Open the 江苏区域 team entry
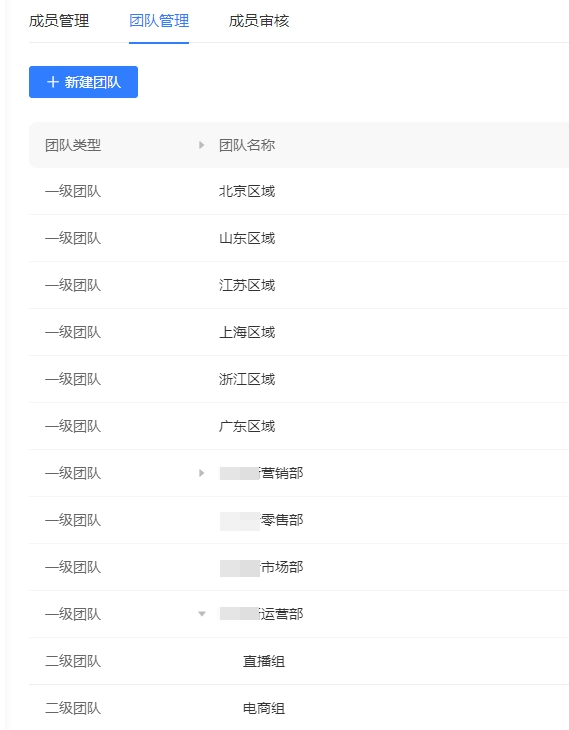Viewport: 569px width, 730px height. (299, 285)
